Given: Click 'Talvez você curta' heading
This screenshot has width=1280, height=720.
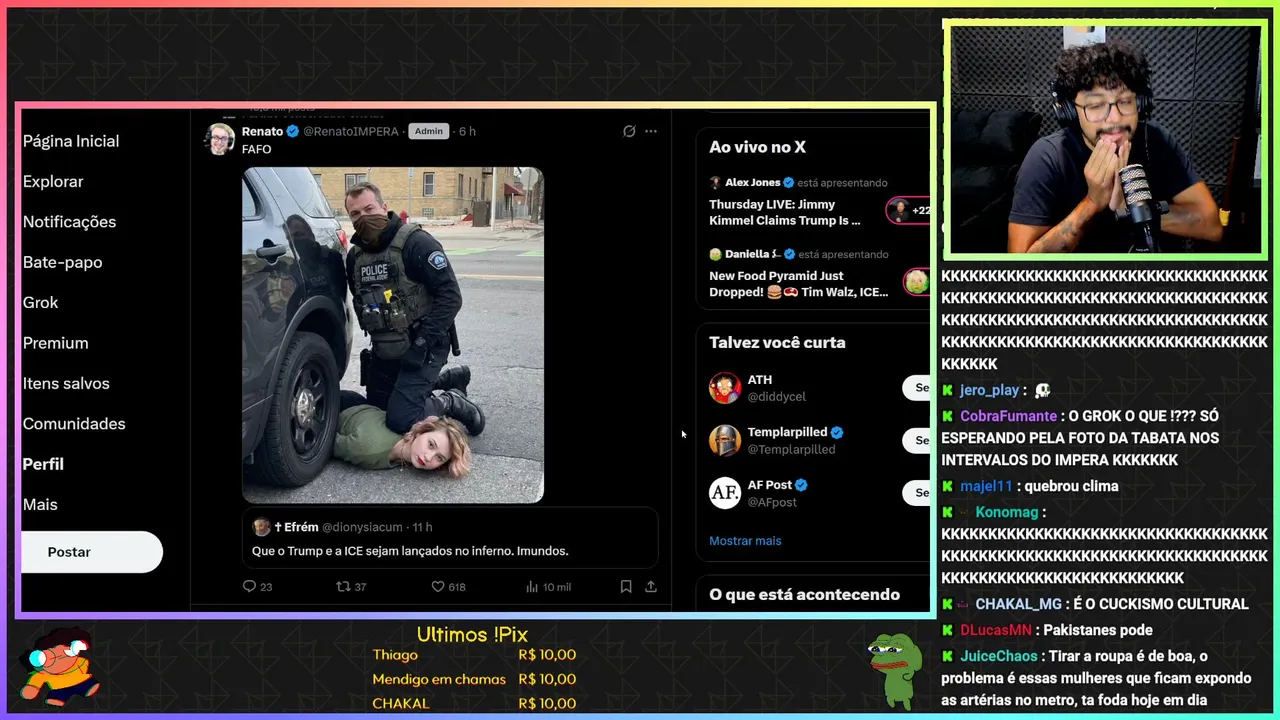Looking at the screenshot, I should [777, 342].
